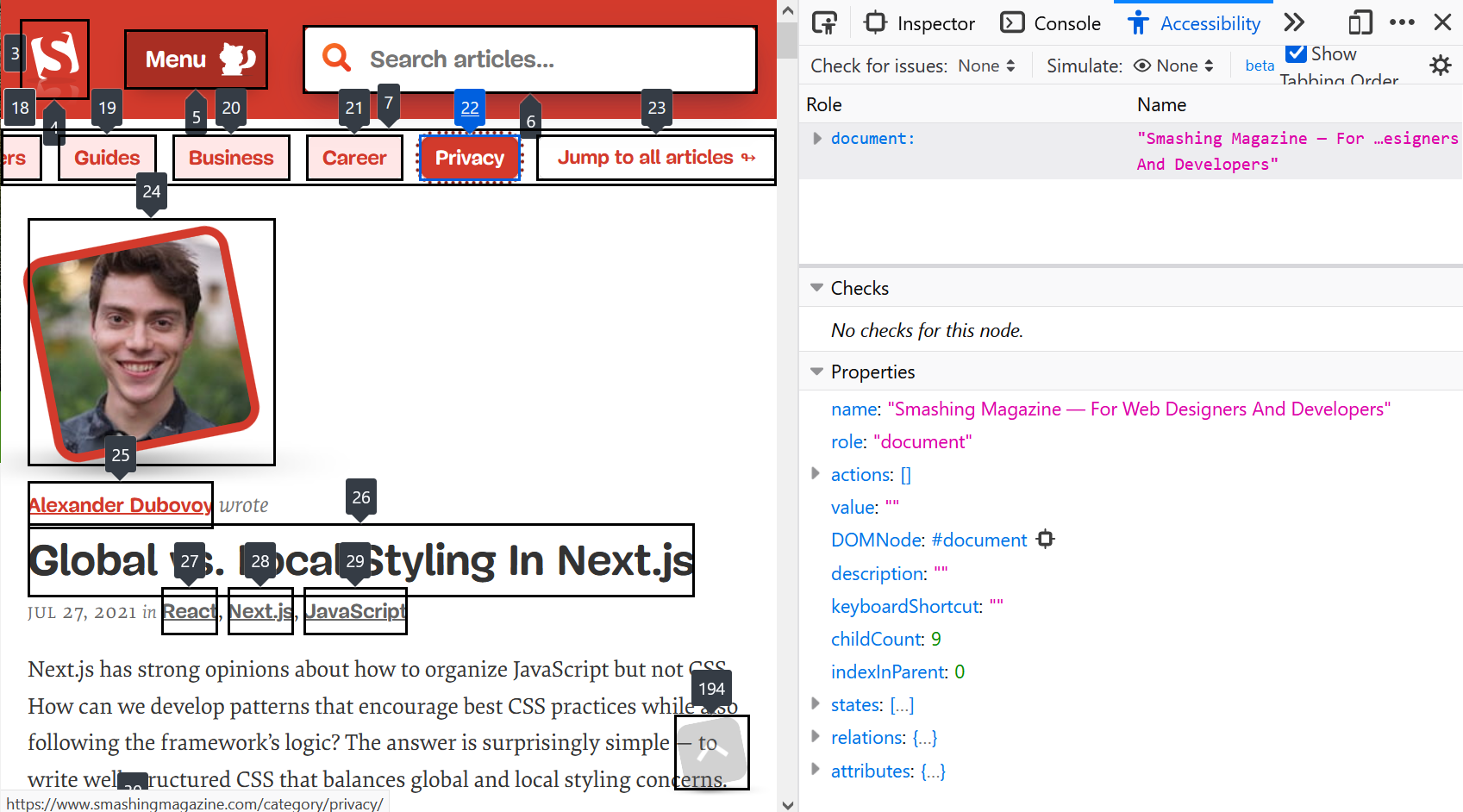Open the Check for issues dropdown
Screen dimensions: 1463x812
coord(985,65)
